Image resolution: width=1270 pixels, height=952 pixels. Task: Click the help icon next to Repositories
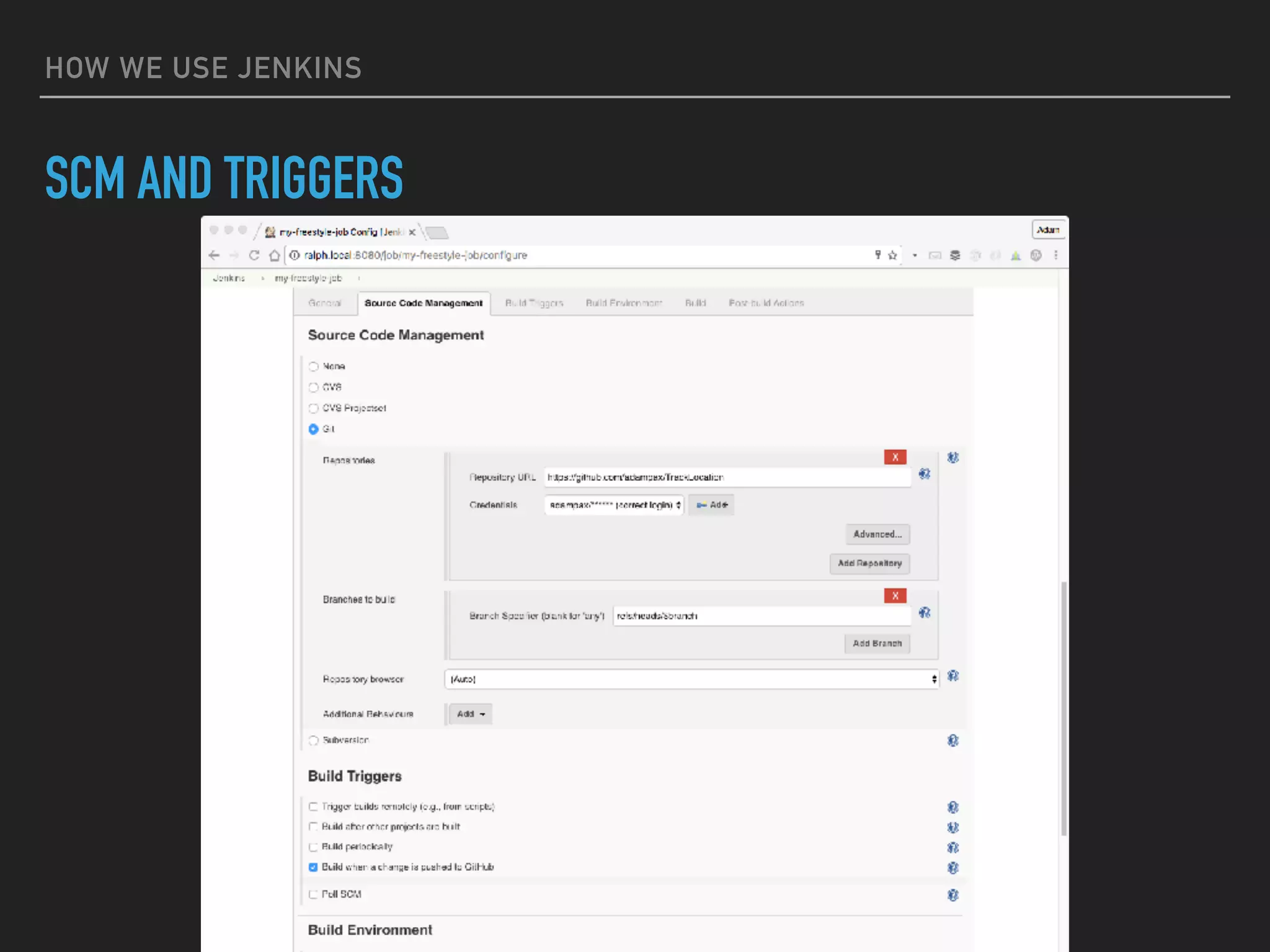click(x=953, y=457)
